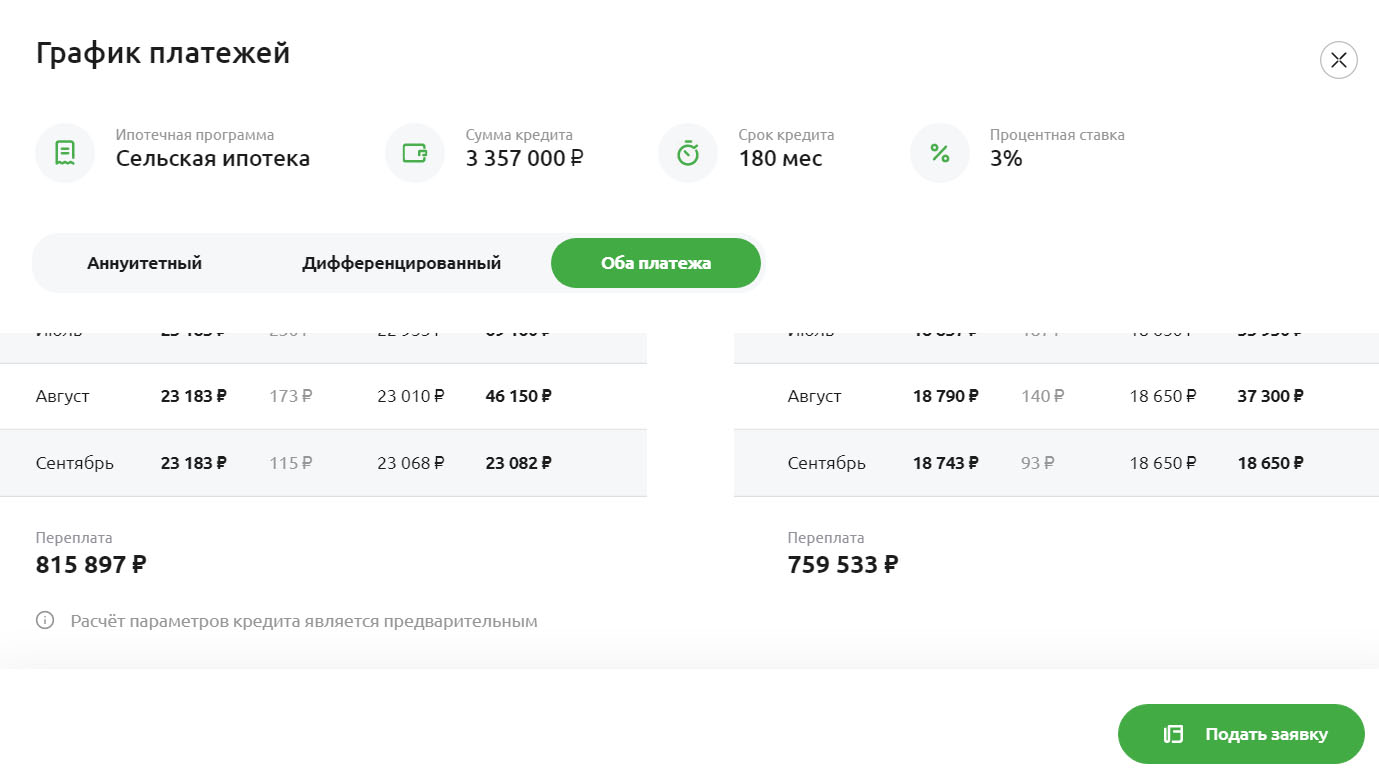The width and height of the screenshot is (1379, 777).
Task: Click the annuity September balance 23 082 ₽
Action: click(x=518, y=463)
